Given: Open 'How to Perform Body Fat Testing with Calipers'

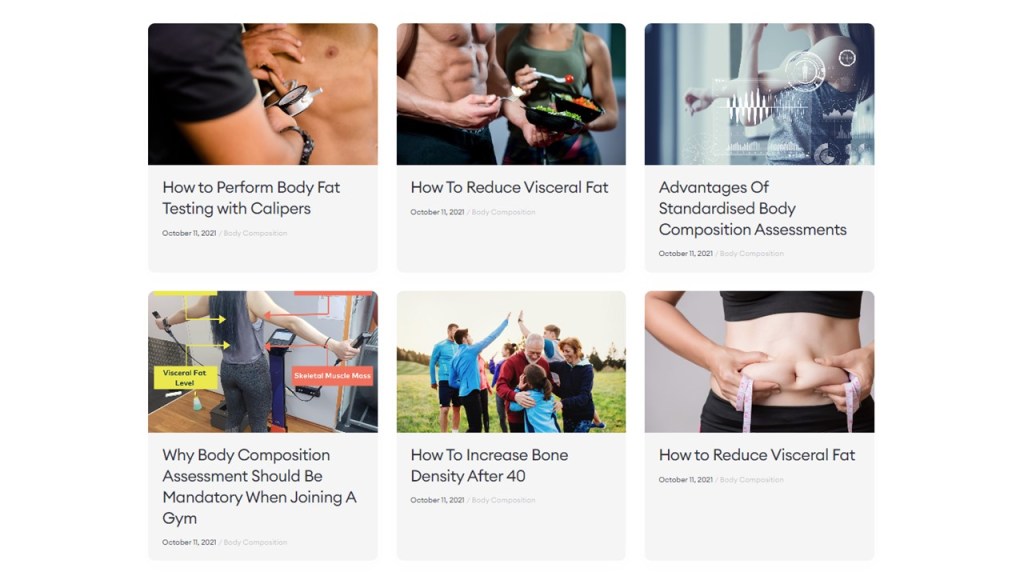Looking at the screenshot, I should click(x=251, y=198).
